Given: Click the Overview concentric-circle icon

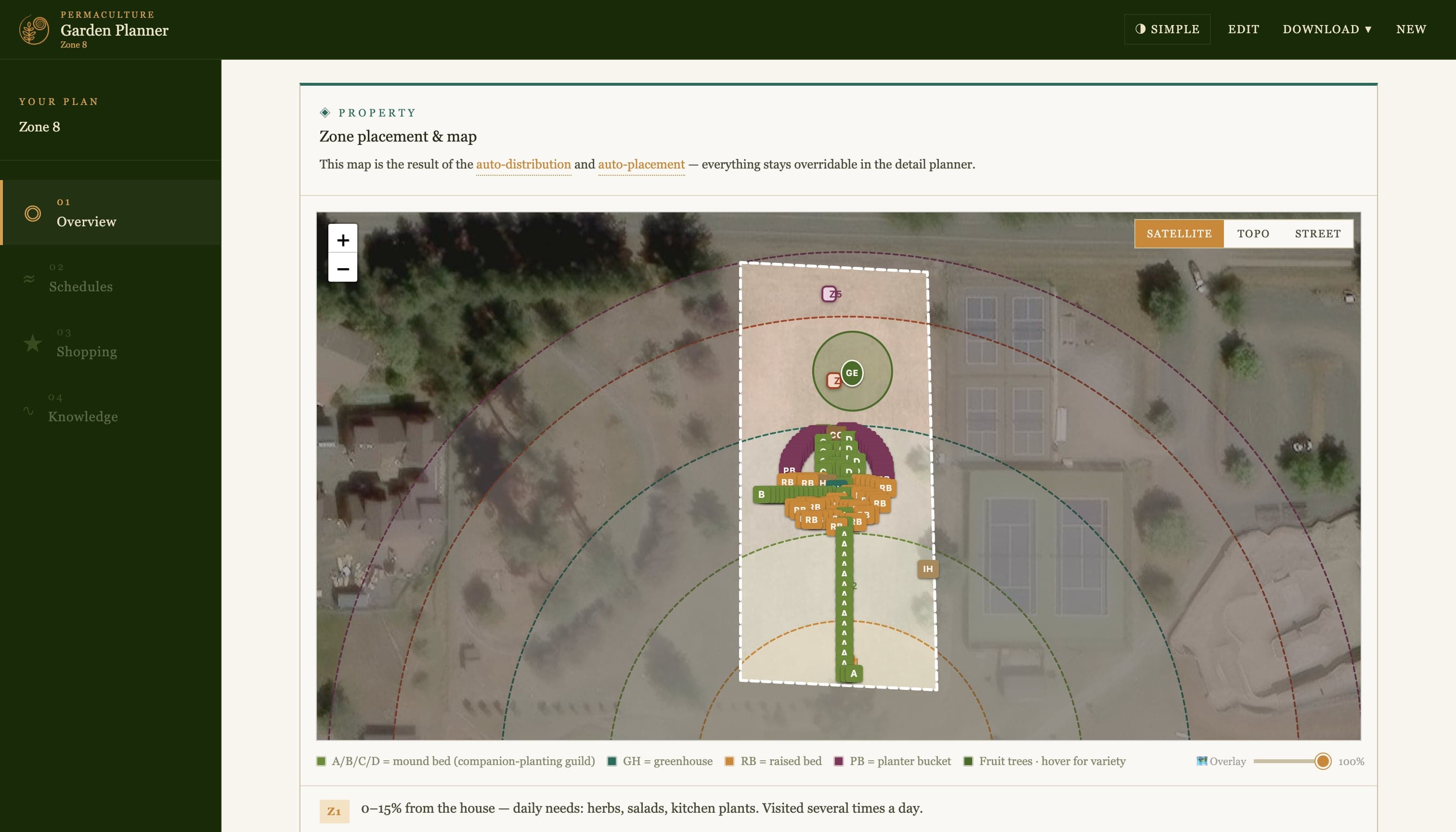Looking at the screenshot, I should [33, 214].
